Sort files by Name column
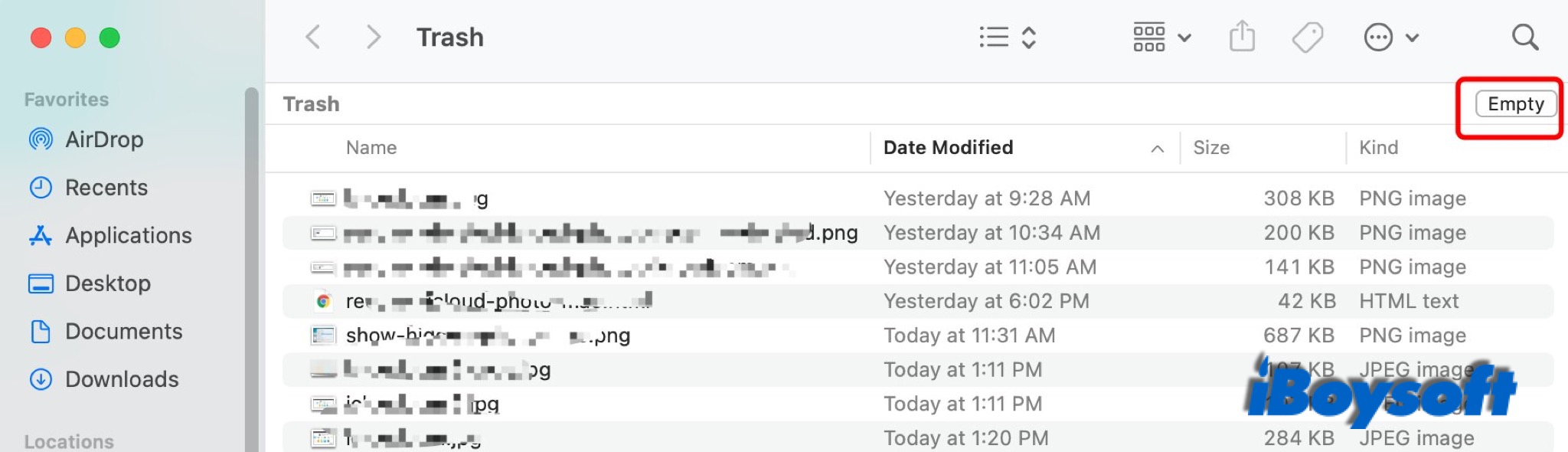 (371, 148)
